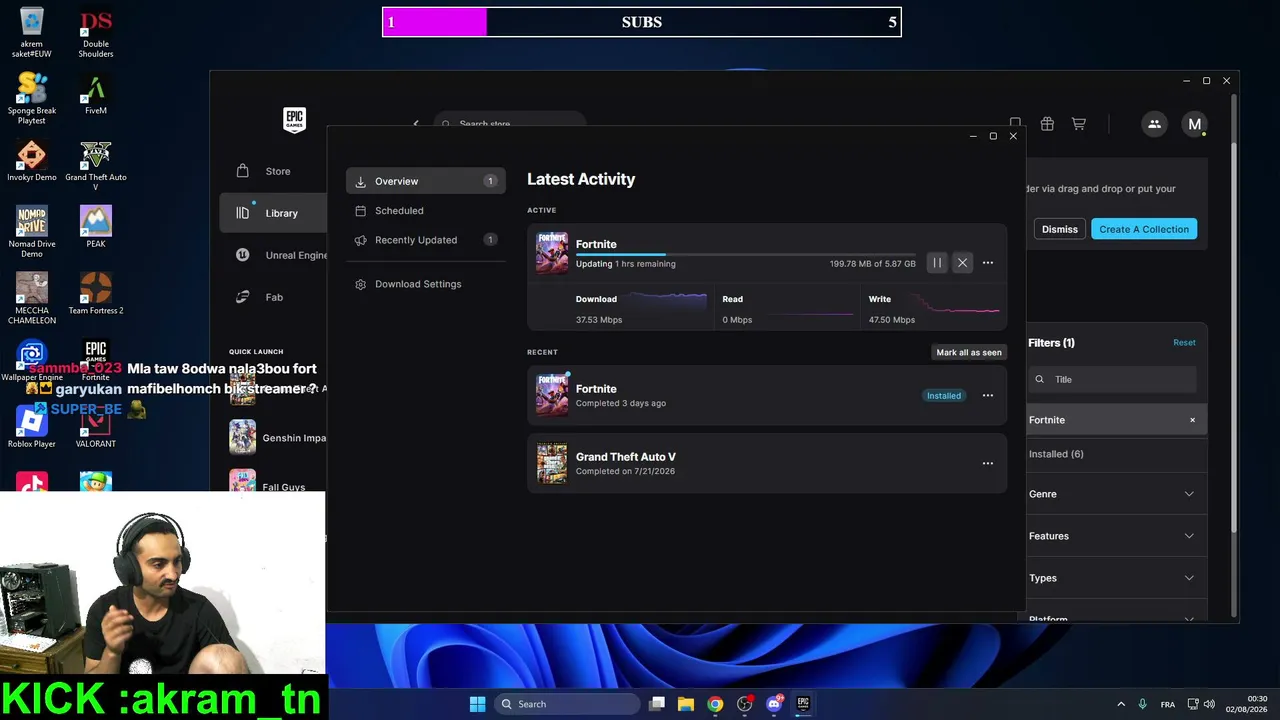The width and height of the screenshot is (1280, 720).
Task: Click the Fortnite thumbnail in Active downloads
Action: [552, 252]
